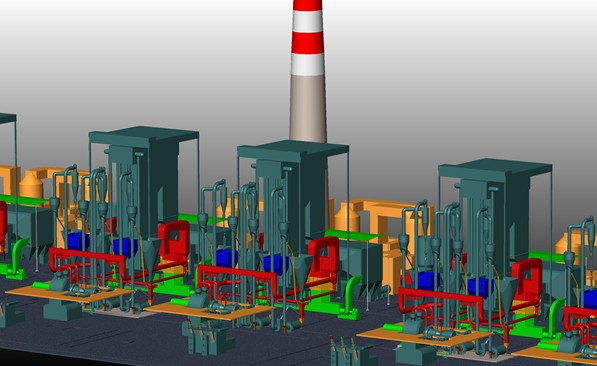Select the roof of the leftmost full teal tower
Image resolution: width=597 pixels, height=366 pixels.
tap(144, 135)
